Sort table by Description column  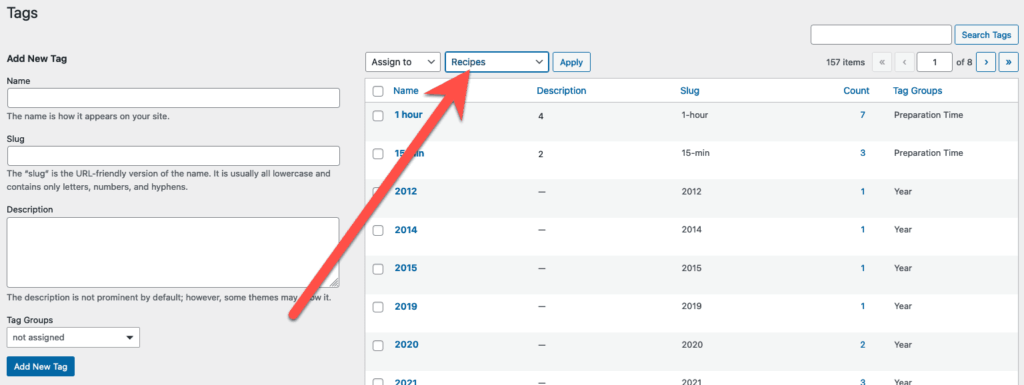coord(561,91)
